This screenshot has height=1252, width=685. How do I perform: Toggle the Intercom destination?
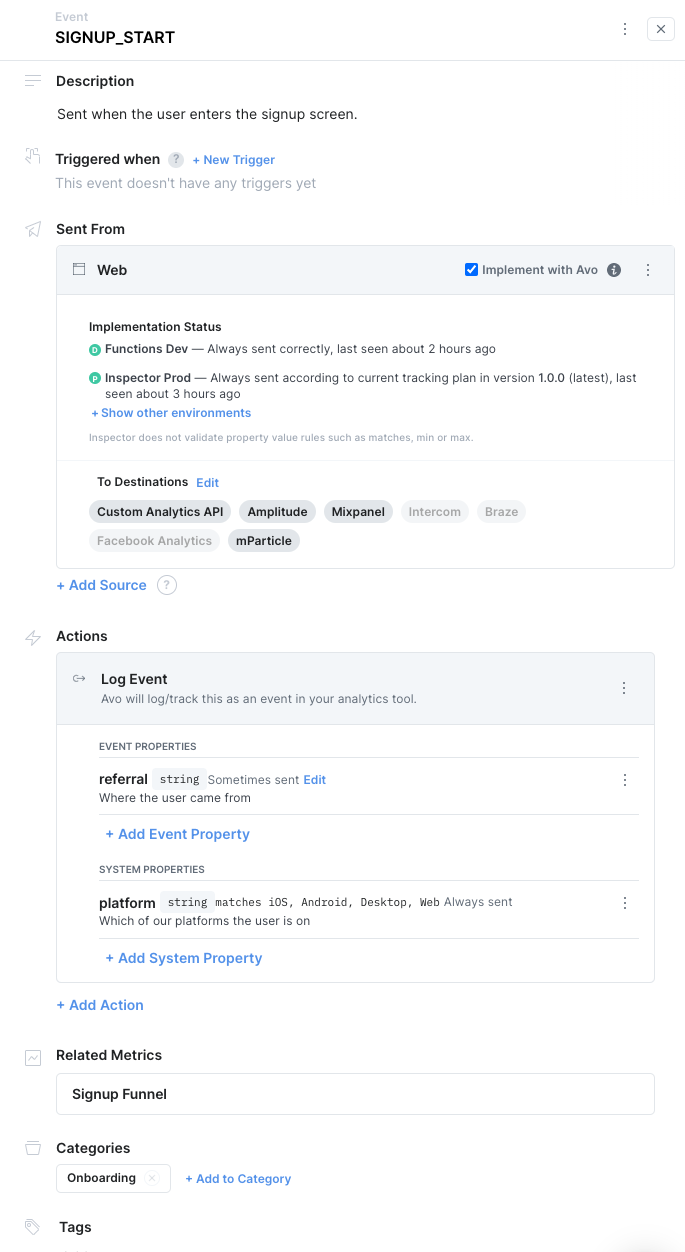(435, 512)
